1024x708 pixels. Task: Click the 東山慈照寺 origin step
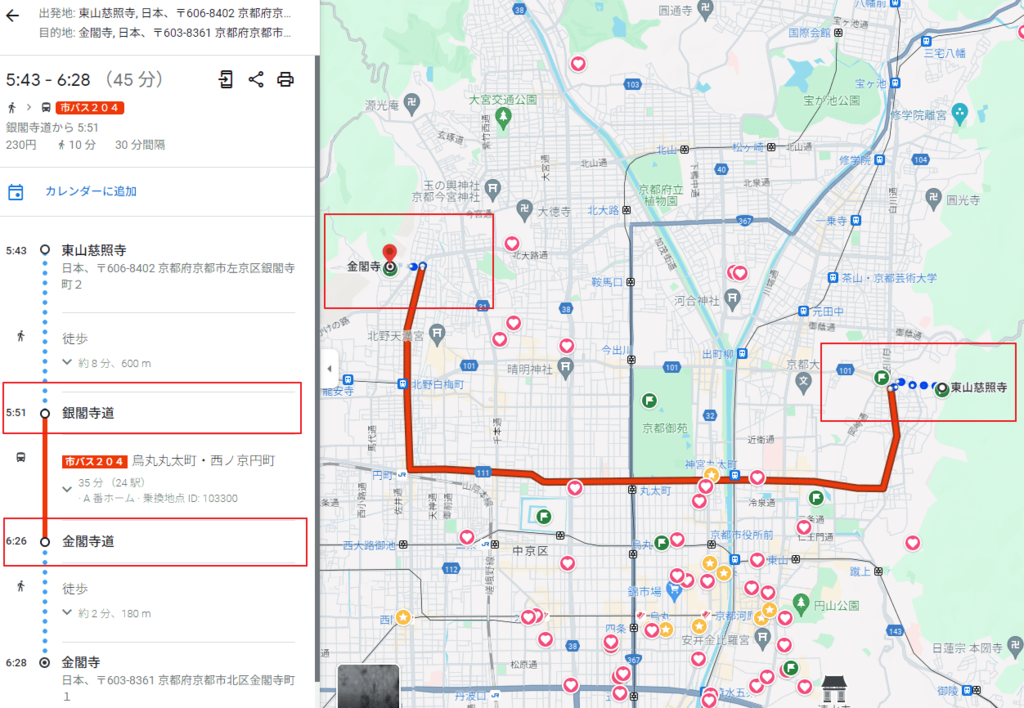click(94, 250)
